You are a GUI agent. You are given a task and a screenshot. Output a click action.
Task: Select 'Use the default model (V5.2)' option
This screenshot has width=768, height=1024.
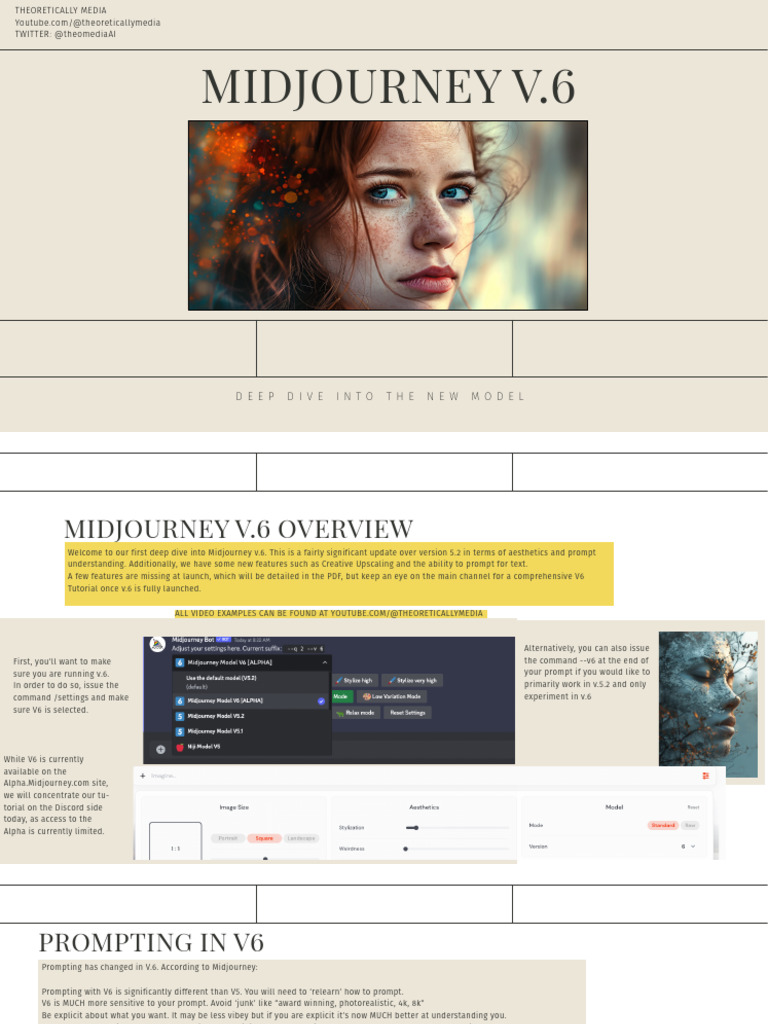251,682
